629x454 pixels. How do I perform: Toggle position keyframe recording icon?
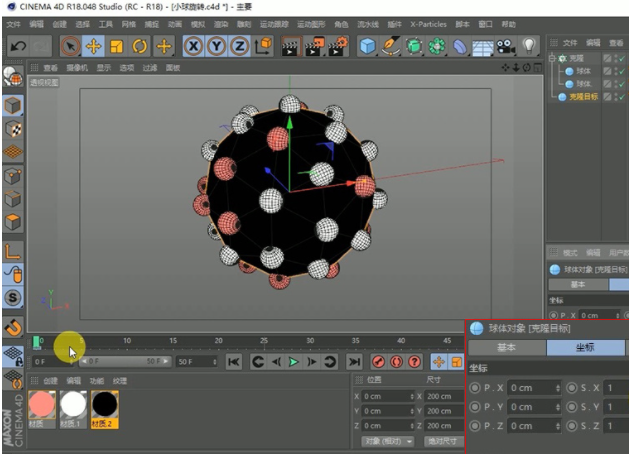[438, 362]
